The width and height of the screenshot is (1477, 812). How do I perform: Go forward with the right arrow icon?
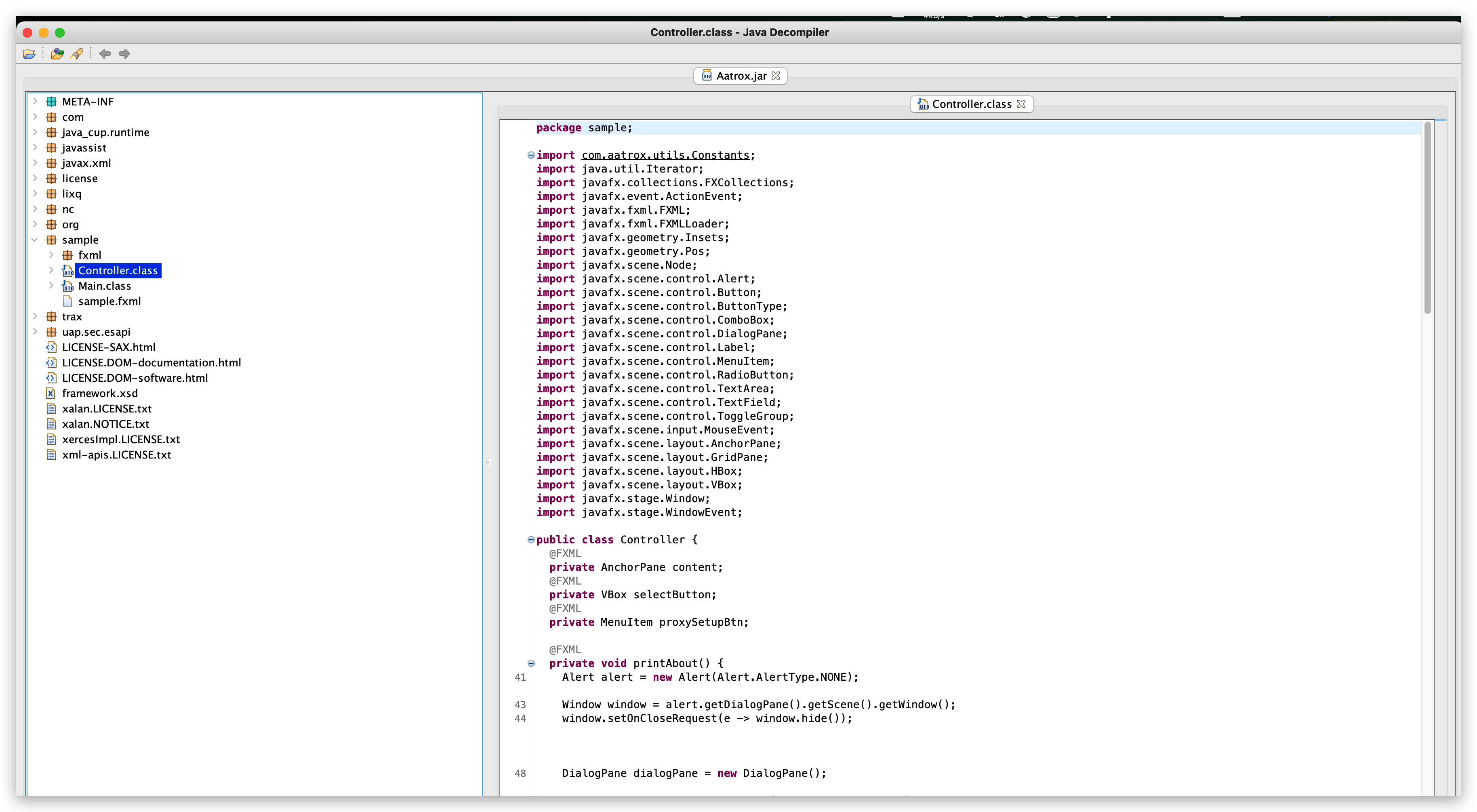[x=124, y=54]
